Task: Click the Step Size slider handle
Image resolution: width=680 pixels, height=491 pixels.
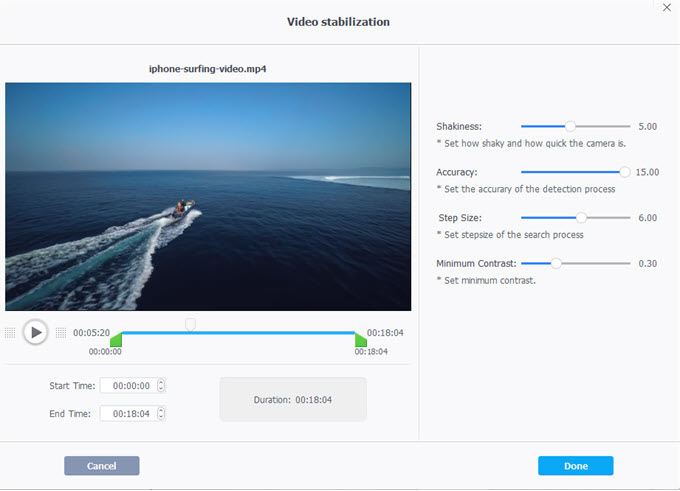Action: [581, 217]
